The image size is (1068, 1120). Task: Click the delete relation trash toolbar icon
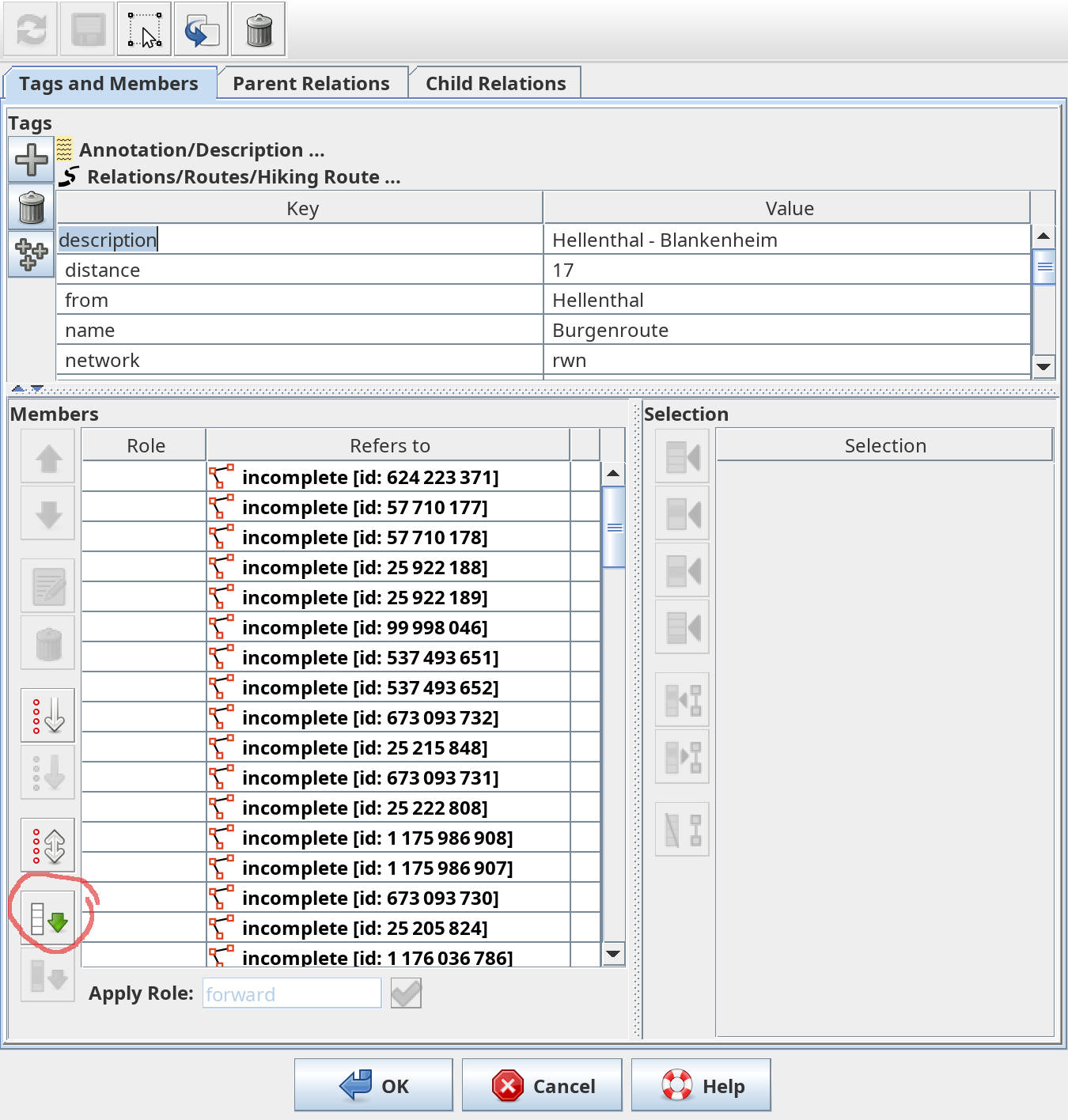point(259,29)
